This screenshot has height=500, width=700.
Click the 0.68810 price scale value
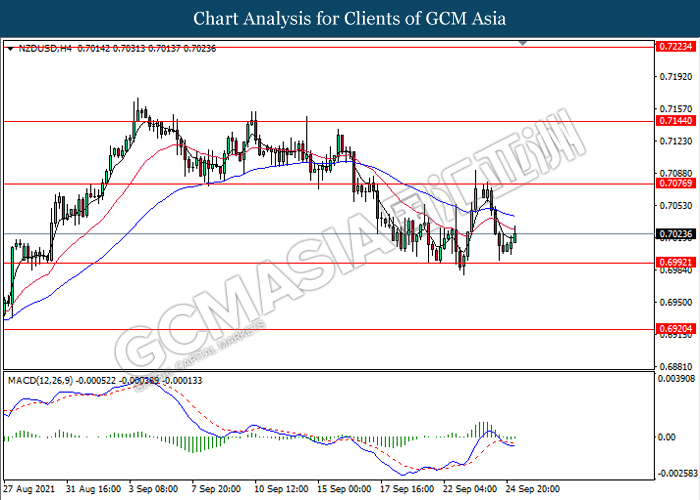tap(676, 367)
